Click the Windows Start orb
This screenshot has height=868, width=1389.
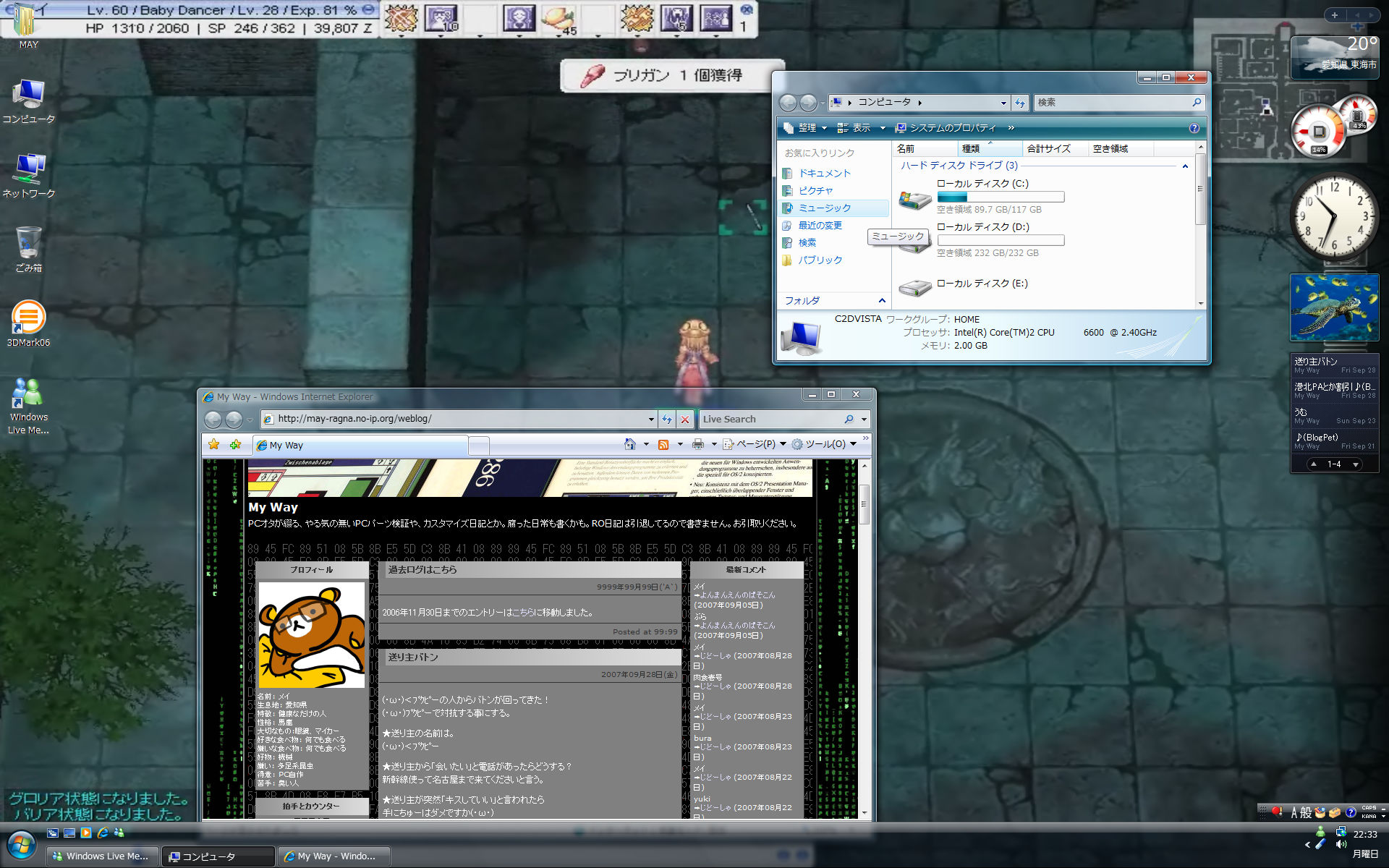pyautogui.click(x=21, y=845)
